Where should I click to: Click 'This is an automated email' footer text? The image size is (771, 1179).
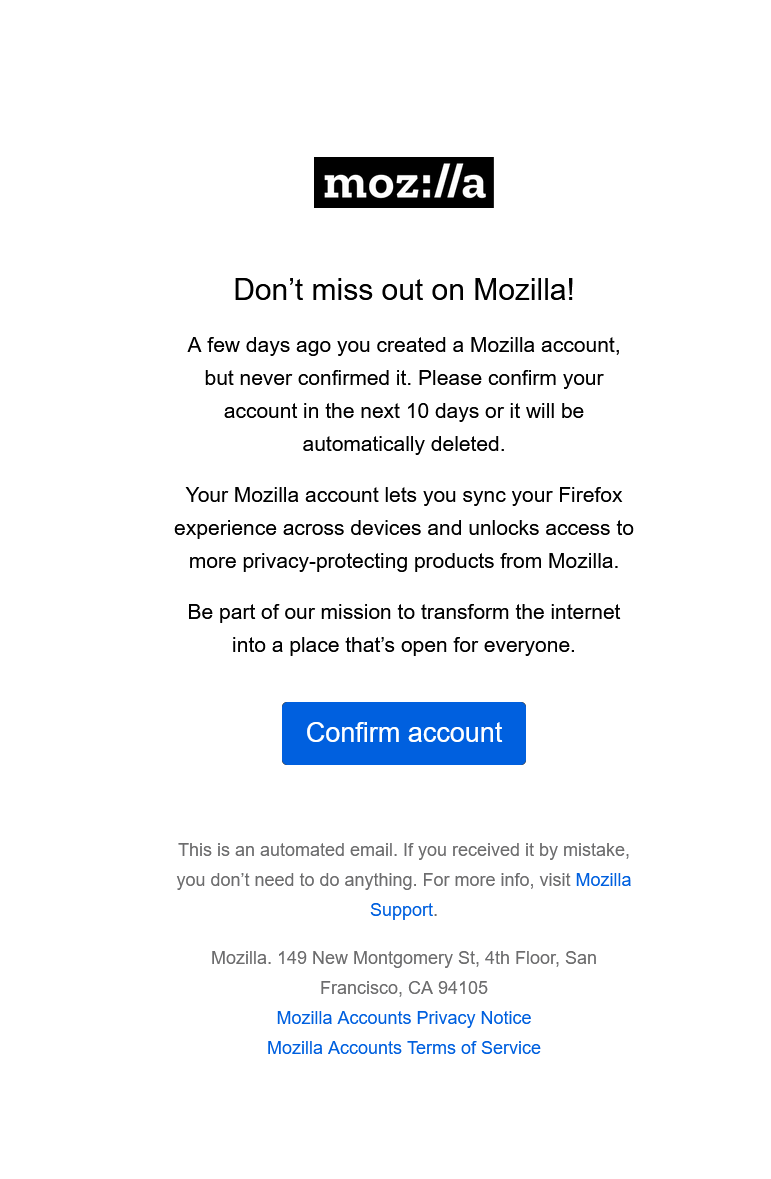click(x=403, y=850)
